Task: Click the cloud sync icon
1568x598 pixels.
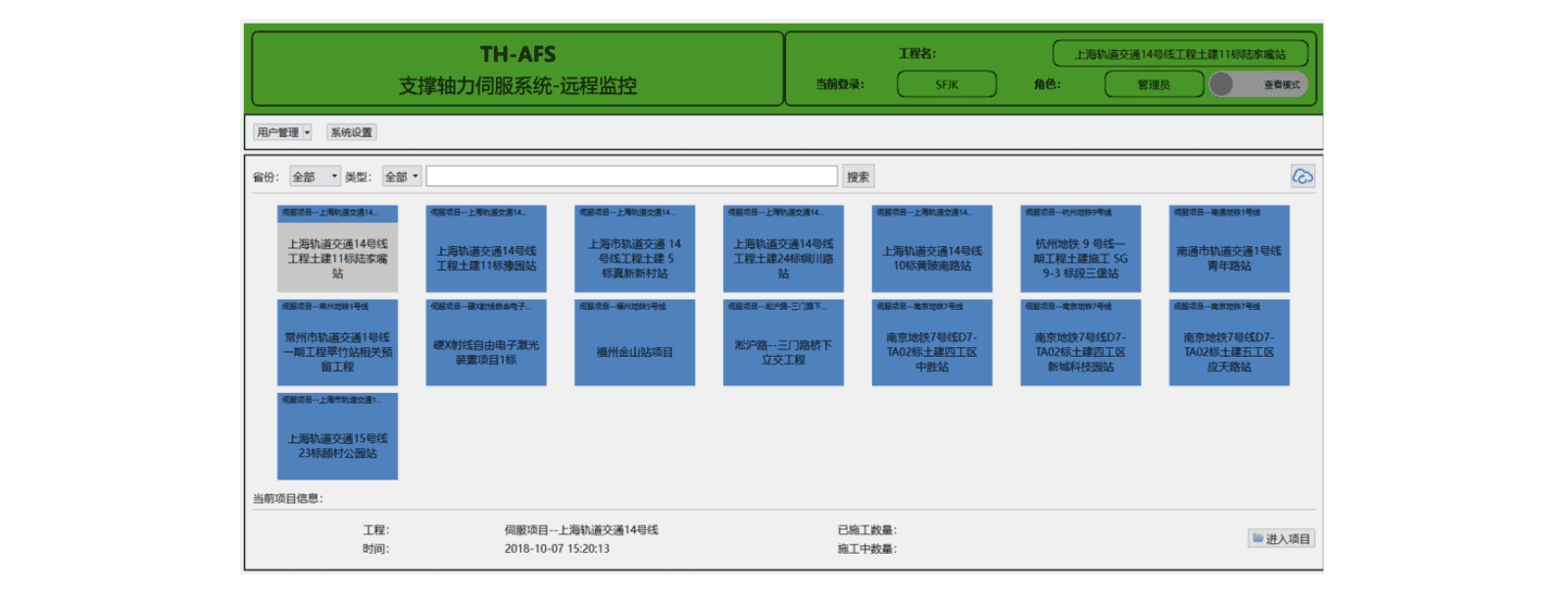Action: [x=1302, y=176]
